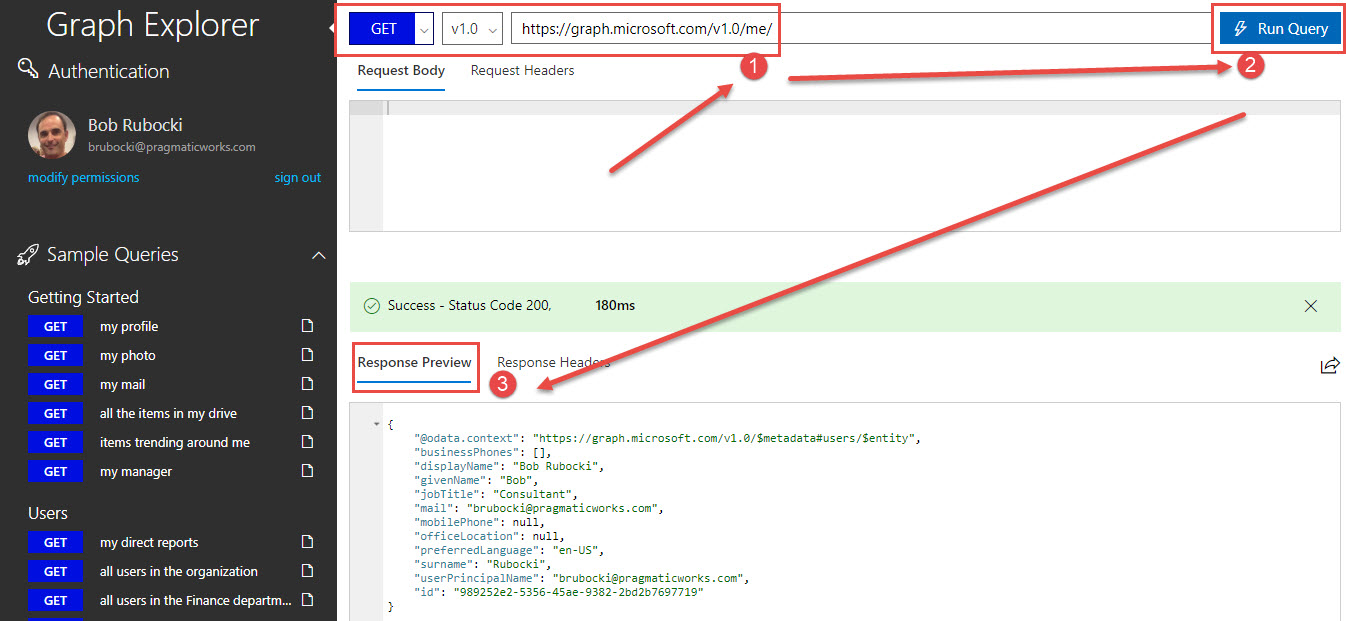Open the document icon beside 'my profile' query
Image resolution: width=1346 pixels, height=621 pixels.
pyautogui.click(x=306, y=325)
